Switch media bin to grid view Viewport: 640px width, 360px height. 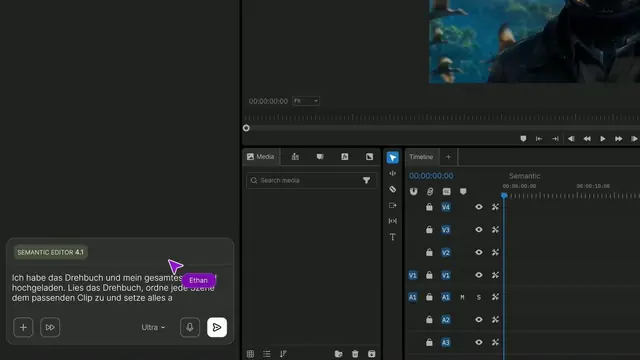250,354
